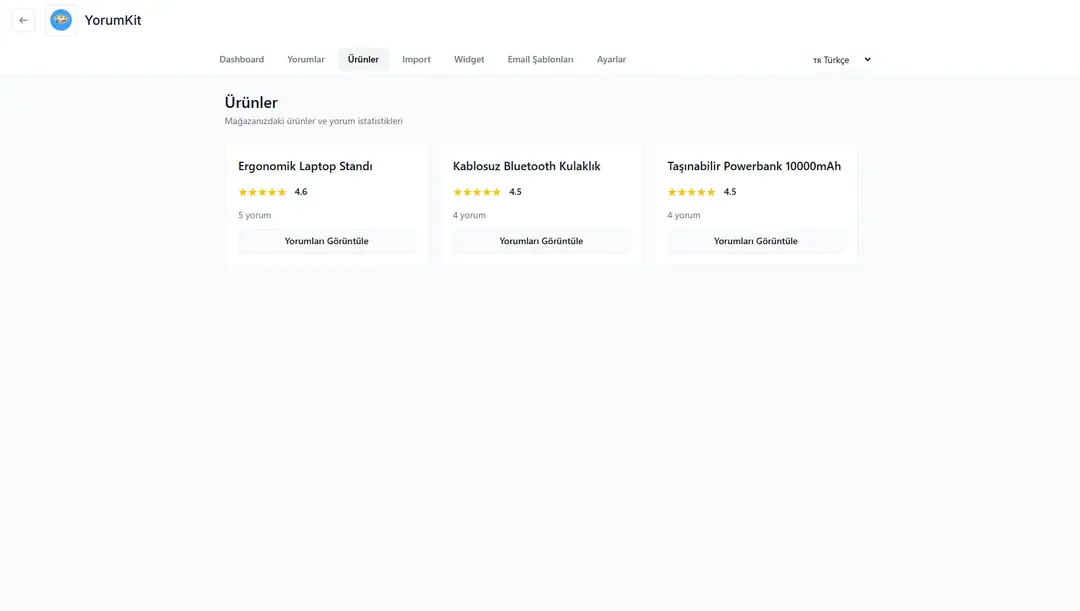The width and height of the screenshot is (1080, 611).
Task: Click the Taşınabilir Powerbank 10000mAh title
Action: 754,166
